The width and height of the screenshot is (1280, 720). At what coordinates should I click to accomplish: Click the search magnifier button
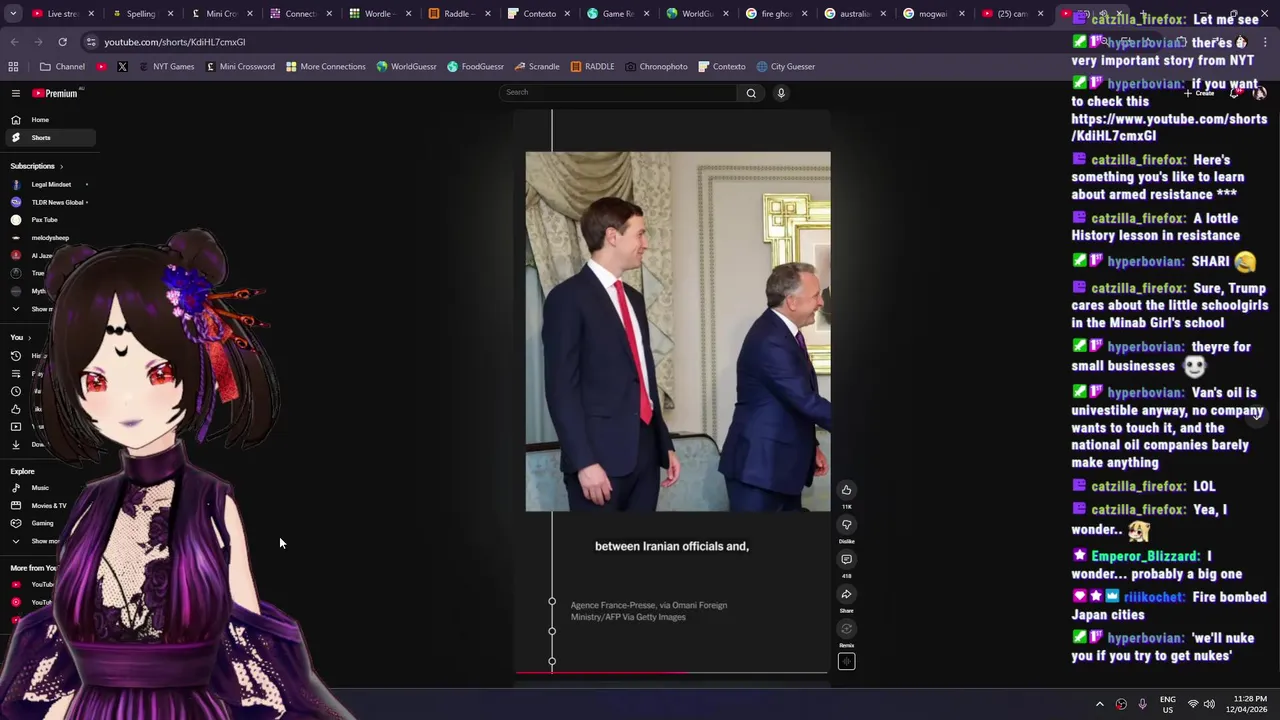751,93
